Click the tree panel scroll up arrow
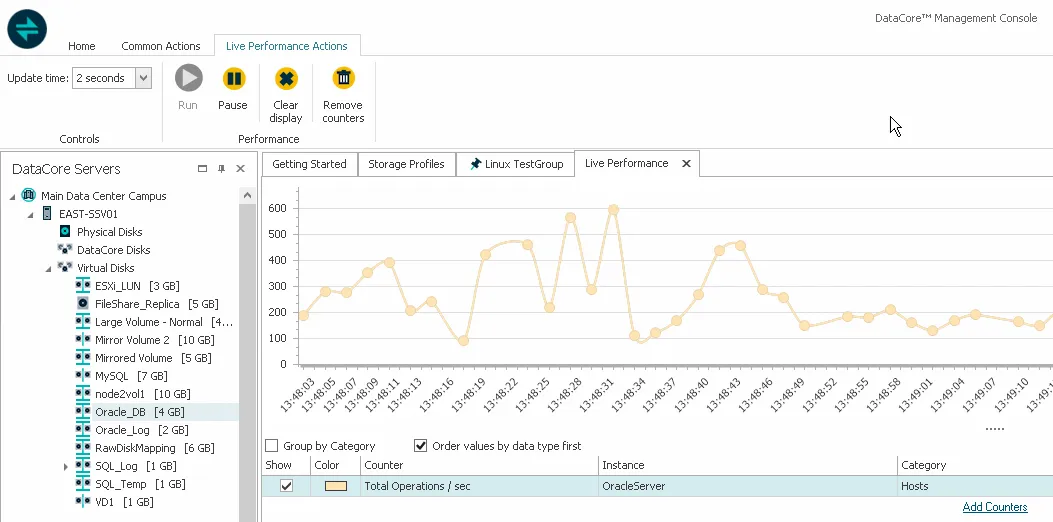 247,195
